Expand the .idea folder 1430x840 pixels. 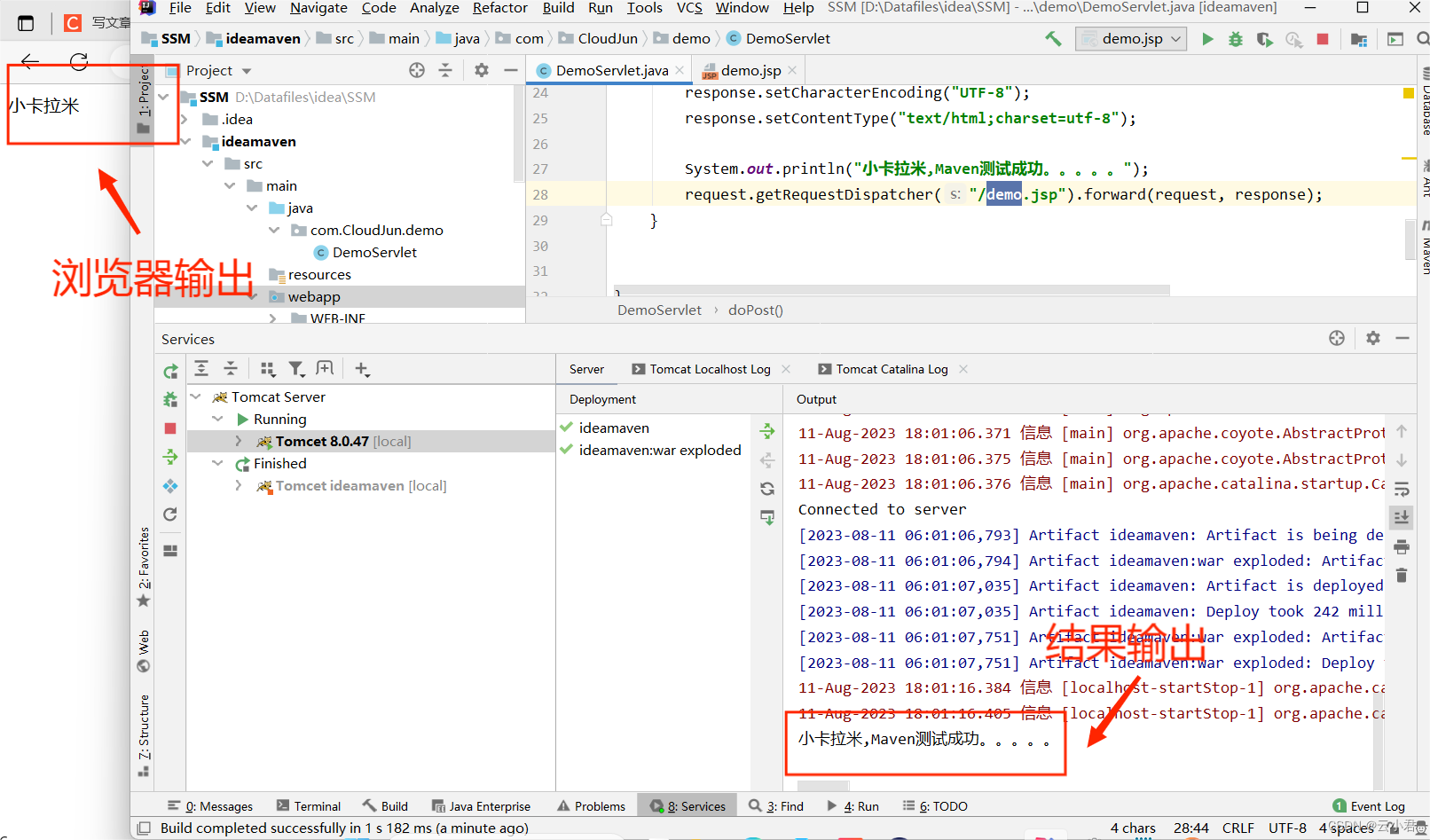click(184, 119)
